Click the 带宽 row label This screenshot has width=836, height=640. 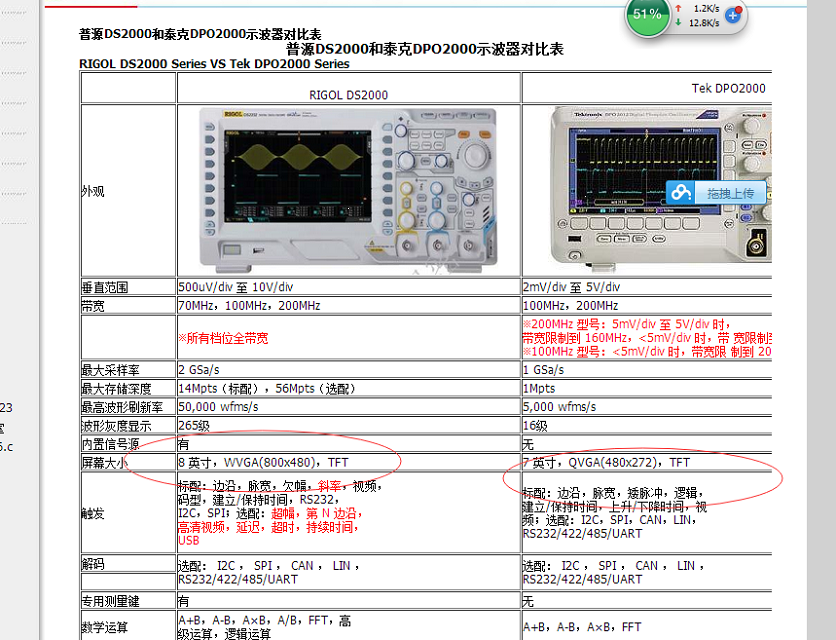tap(93, 306)
